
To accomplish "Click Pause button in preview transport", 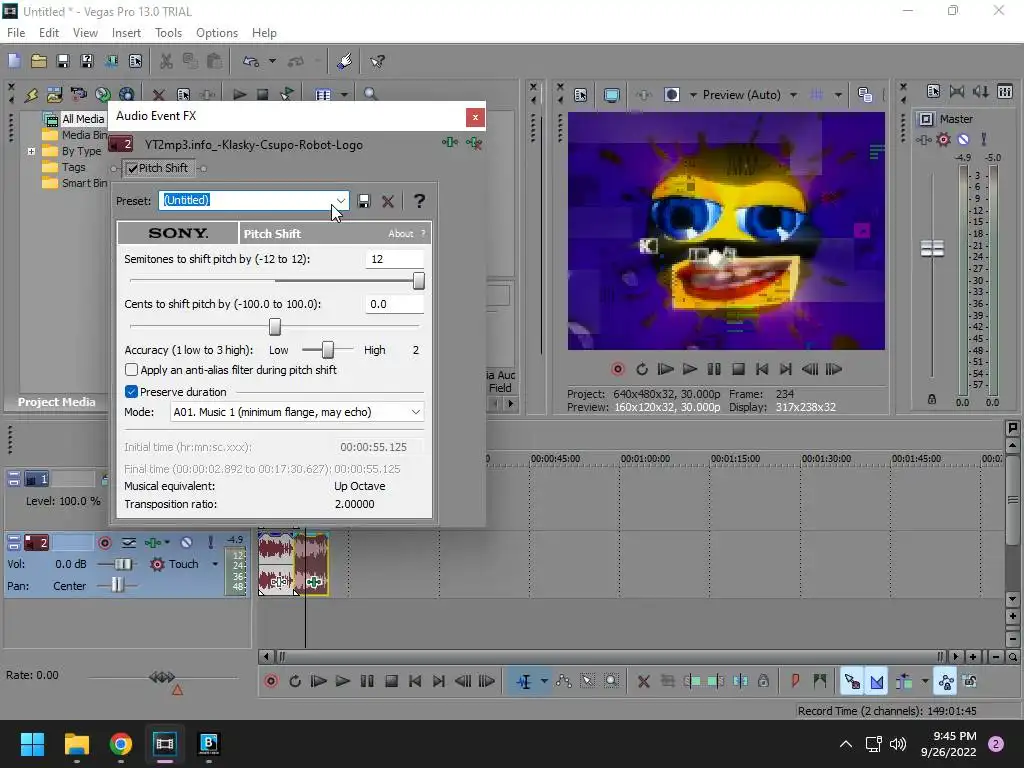I will click(x=714, y=370).
